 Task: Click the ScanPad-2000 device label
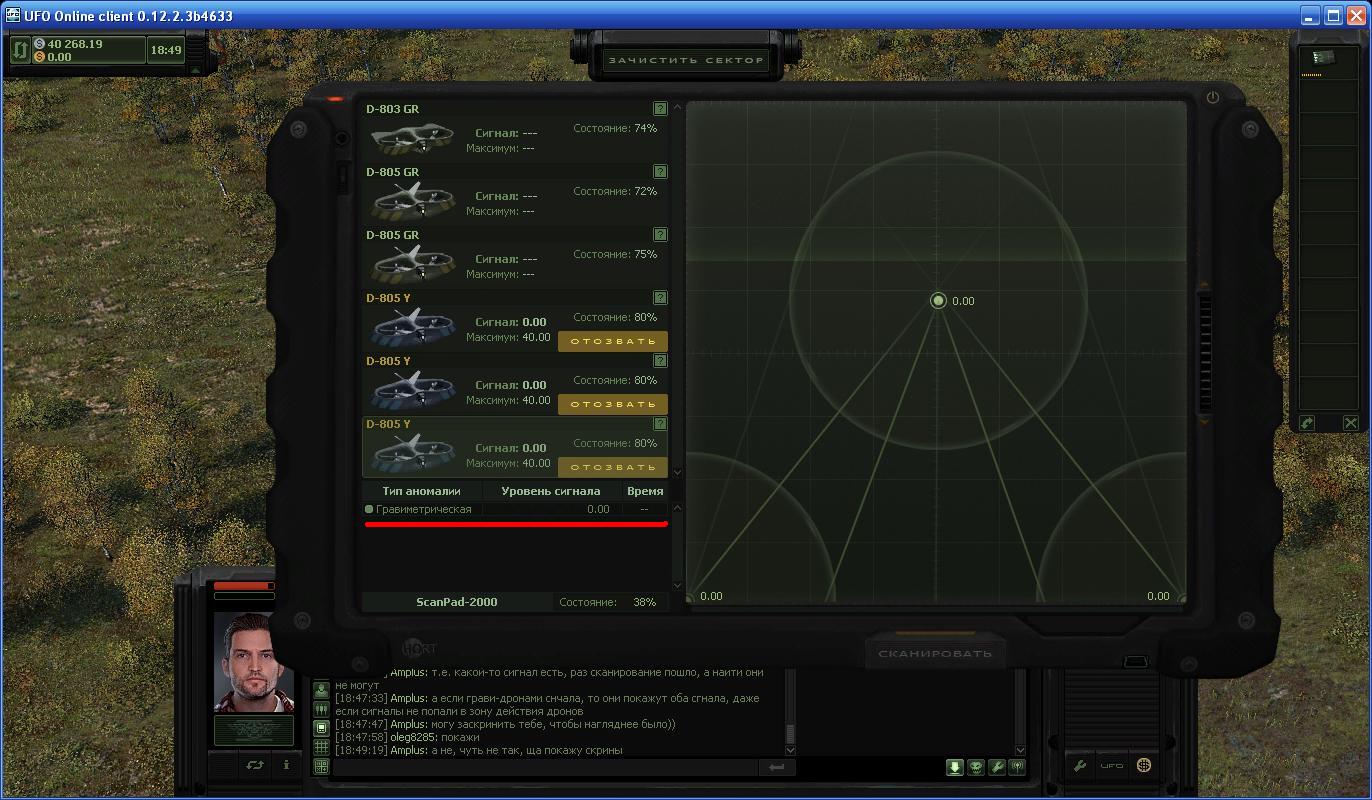click(x=456, y=602)
